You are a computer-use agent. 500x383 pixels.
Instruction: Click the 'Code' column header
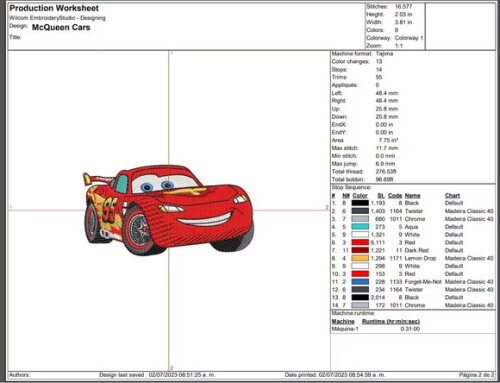coord(395,196)
